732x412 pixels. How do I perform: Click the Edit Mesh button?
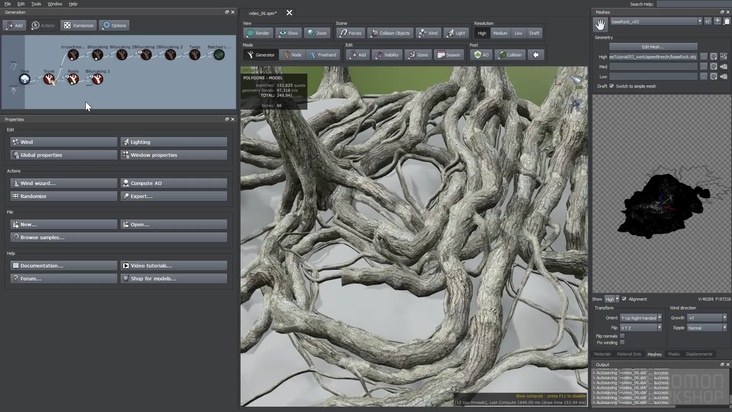point(654,46)
